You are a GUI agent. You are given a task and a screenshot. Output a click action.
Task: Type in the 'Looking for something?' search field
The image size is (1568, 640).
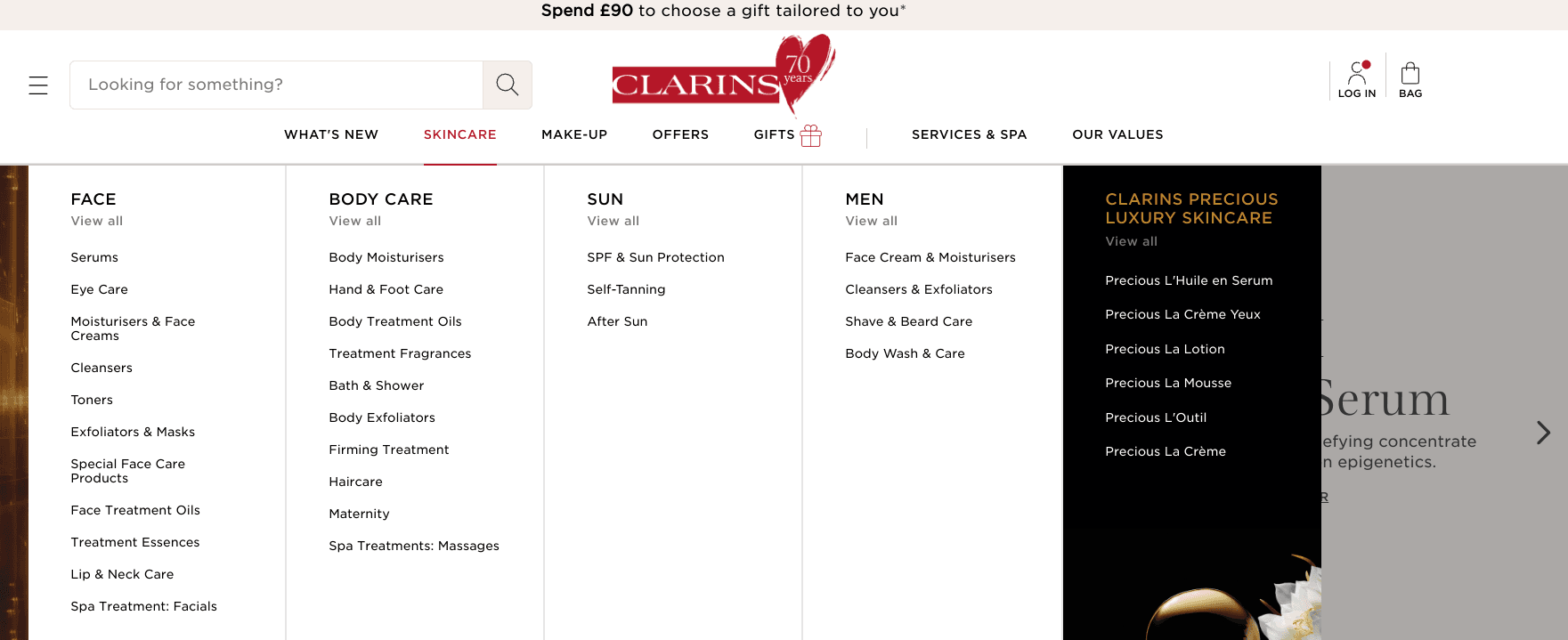point(276,85)
